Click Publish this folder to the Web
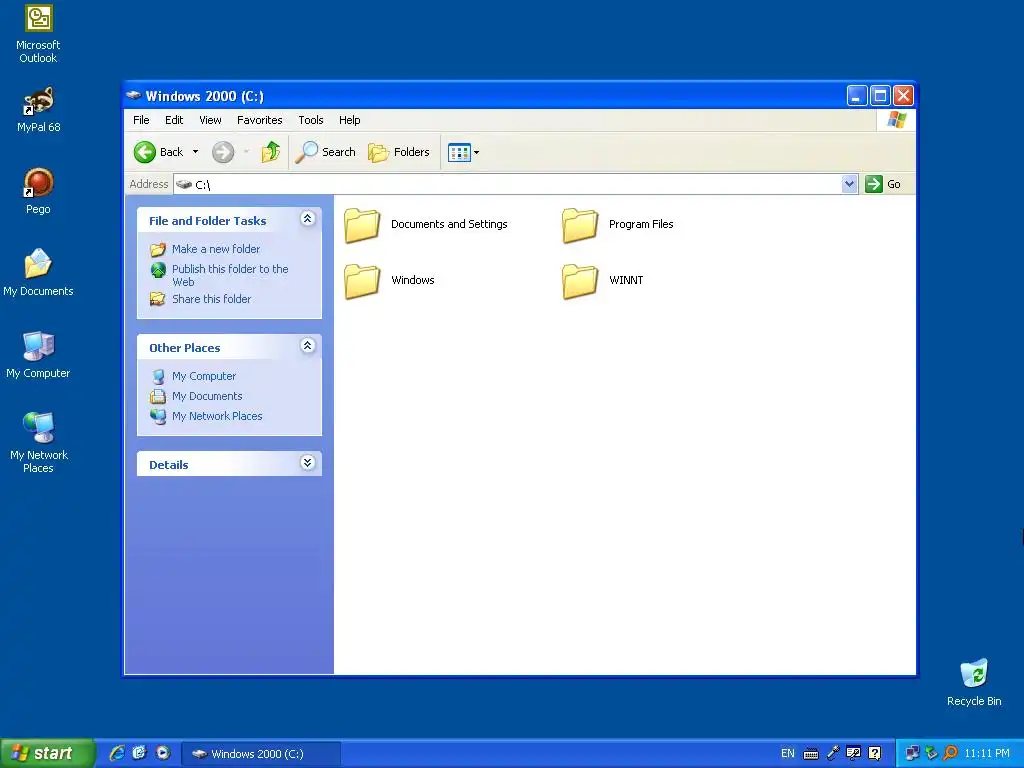The height and width of the screenshot is (768, 1024). (x=230, y=275)
